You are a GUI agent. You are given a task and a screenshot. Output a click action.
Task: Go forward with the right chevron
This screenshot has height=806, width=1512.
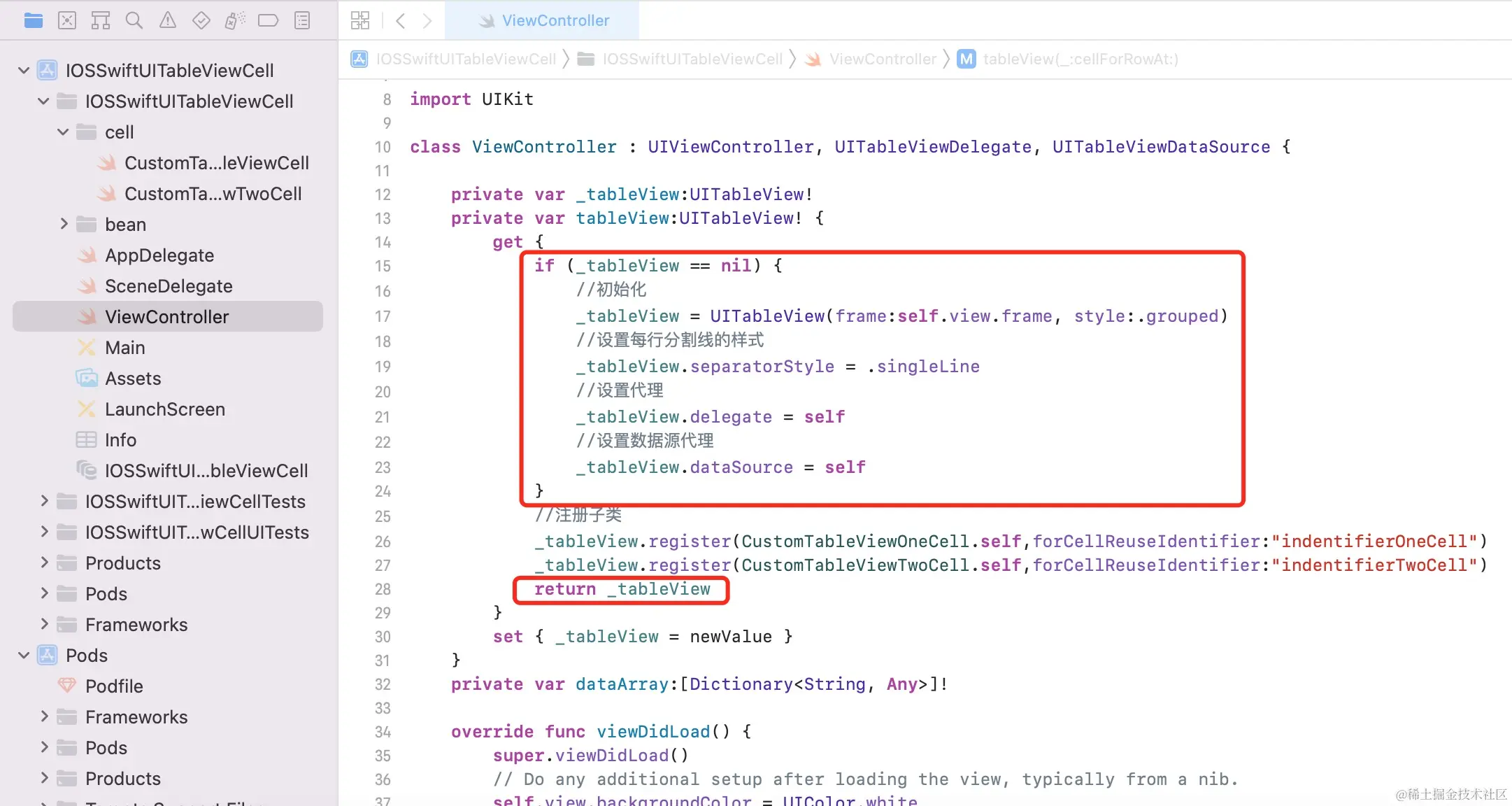click(427, 20)
